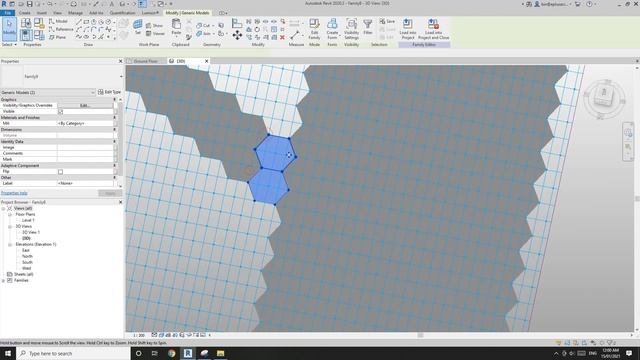640x360 pixels.
Task: Open the File menu tab
Action: 7,13
